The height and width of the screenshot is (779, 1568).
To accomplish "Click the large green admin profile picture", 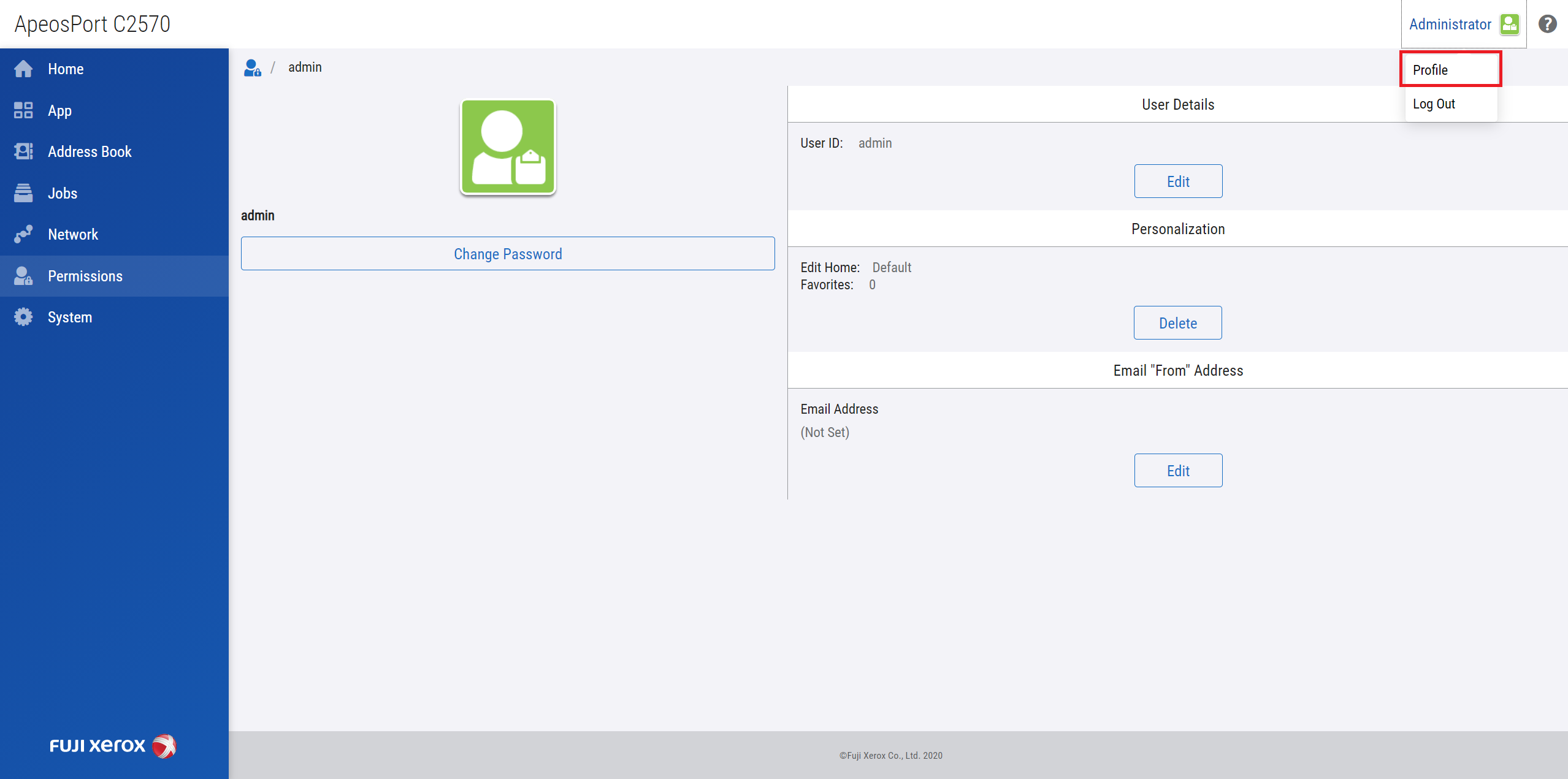I will [x=508, y=147].
